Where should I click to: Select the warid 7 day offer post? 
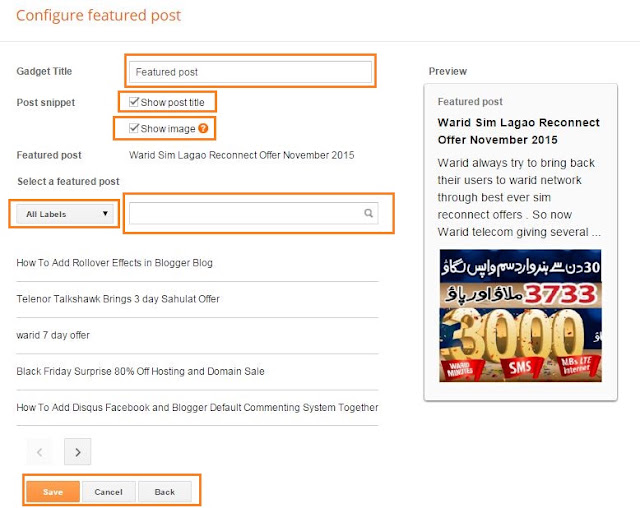click(53, 335)
